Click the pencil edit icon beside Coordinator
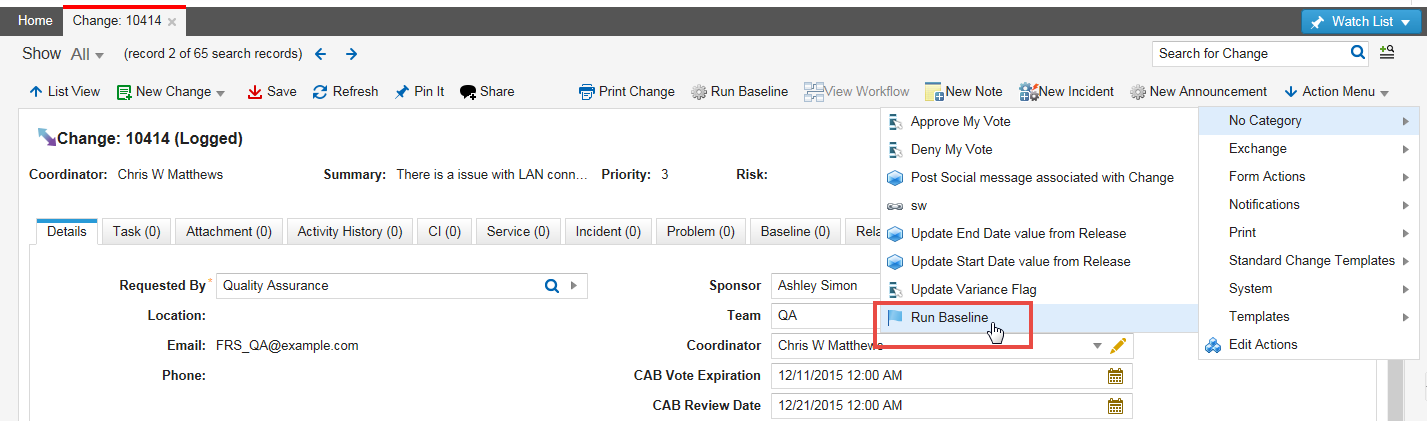 click(1118, 346)
